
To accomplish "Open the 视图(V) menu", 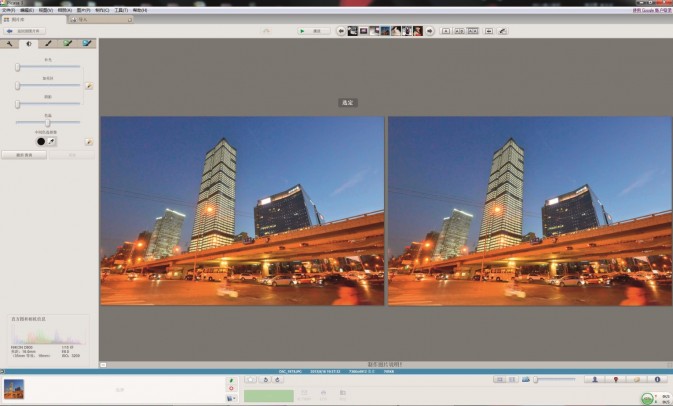I will tap(45, 10).
